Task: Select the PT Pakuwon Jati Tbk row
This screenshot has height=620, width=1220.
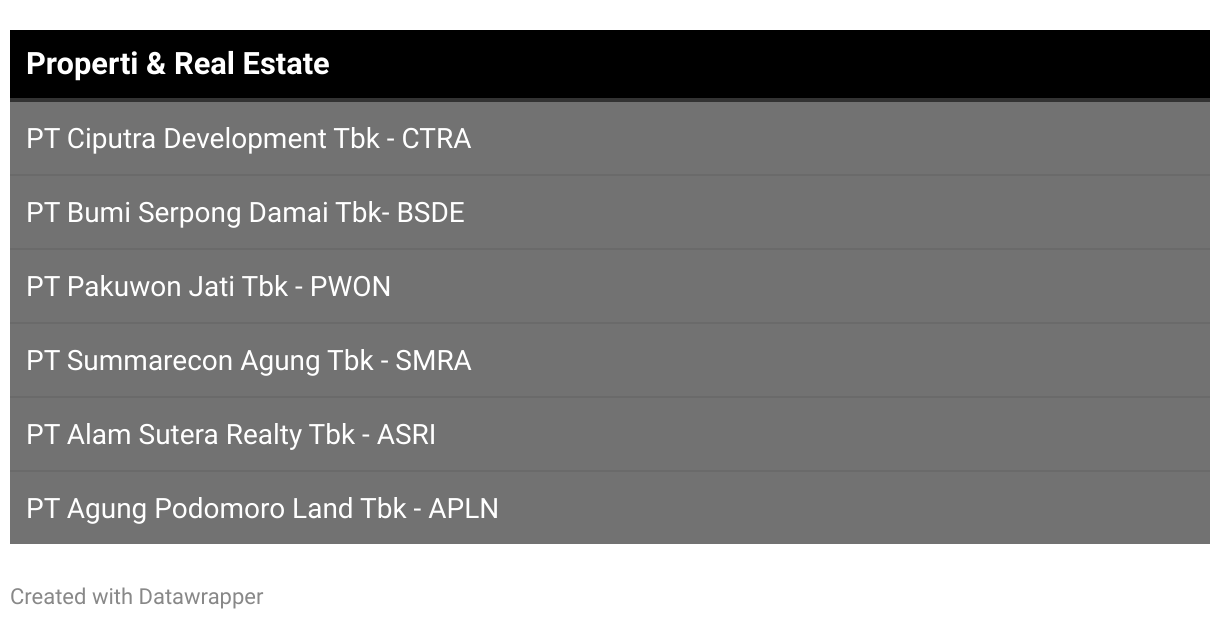Action: [610, 286]
